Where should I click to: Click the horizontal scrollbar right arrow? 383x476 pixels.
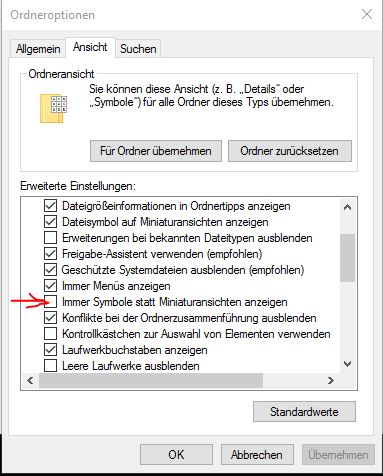331,380
